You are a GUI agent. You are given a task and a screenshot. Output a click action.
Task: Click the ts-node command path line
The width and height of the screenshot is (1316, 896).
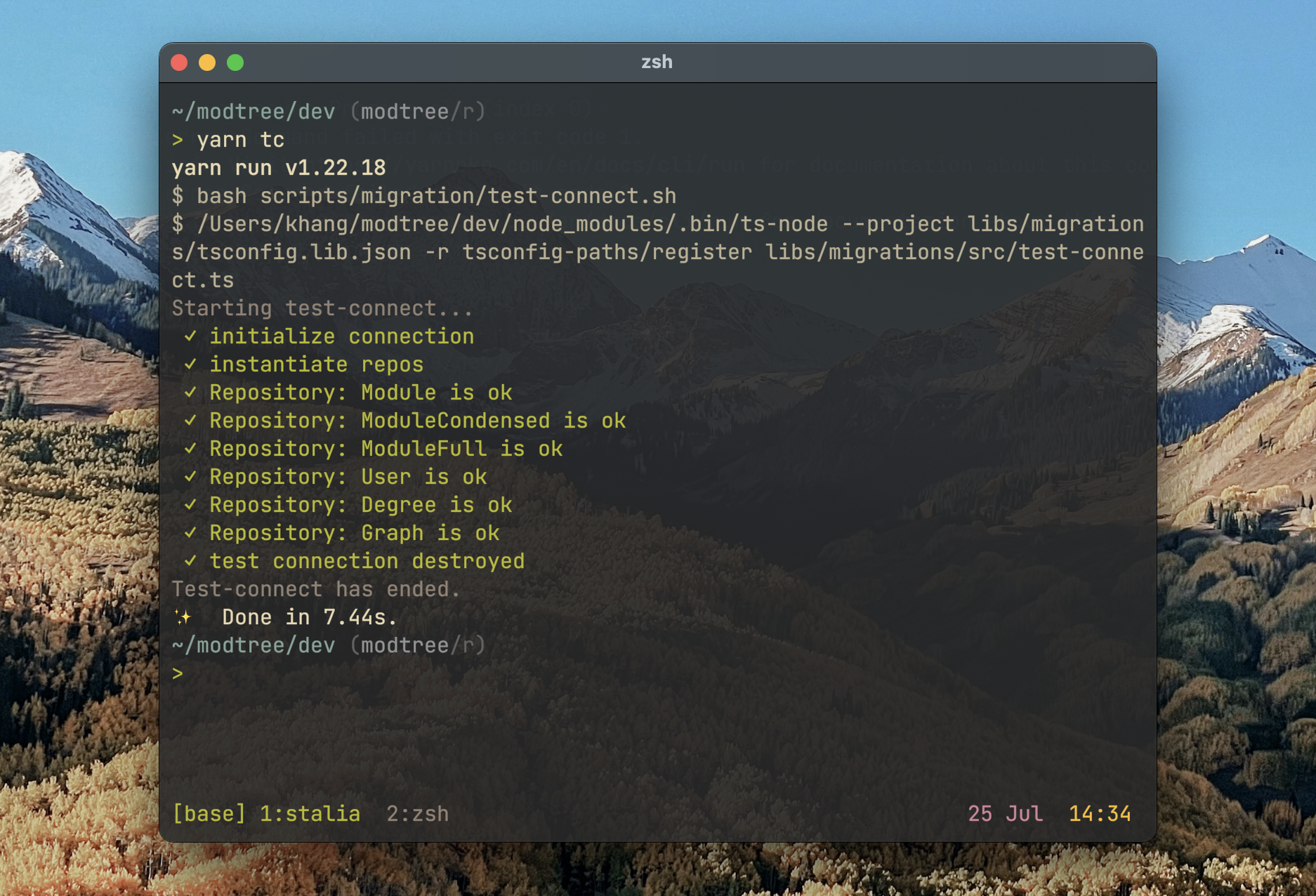coord(658,252)
